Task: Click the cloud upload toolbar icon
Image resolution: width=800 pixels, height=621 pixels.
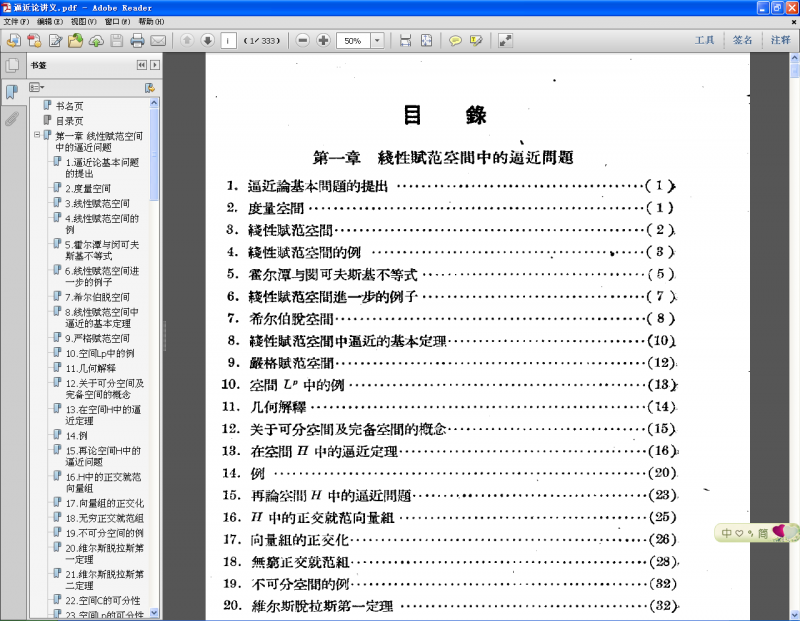Action: pos(96,40)
